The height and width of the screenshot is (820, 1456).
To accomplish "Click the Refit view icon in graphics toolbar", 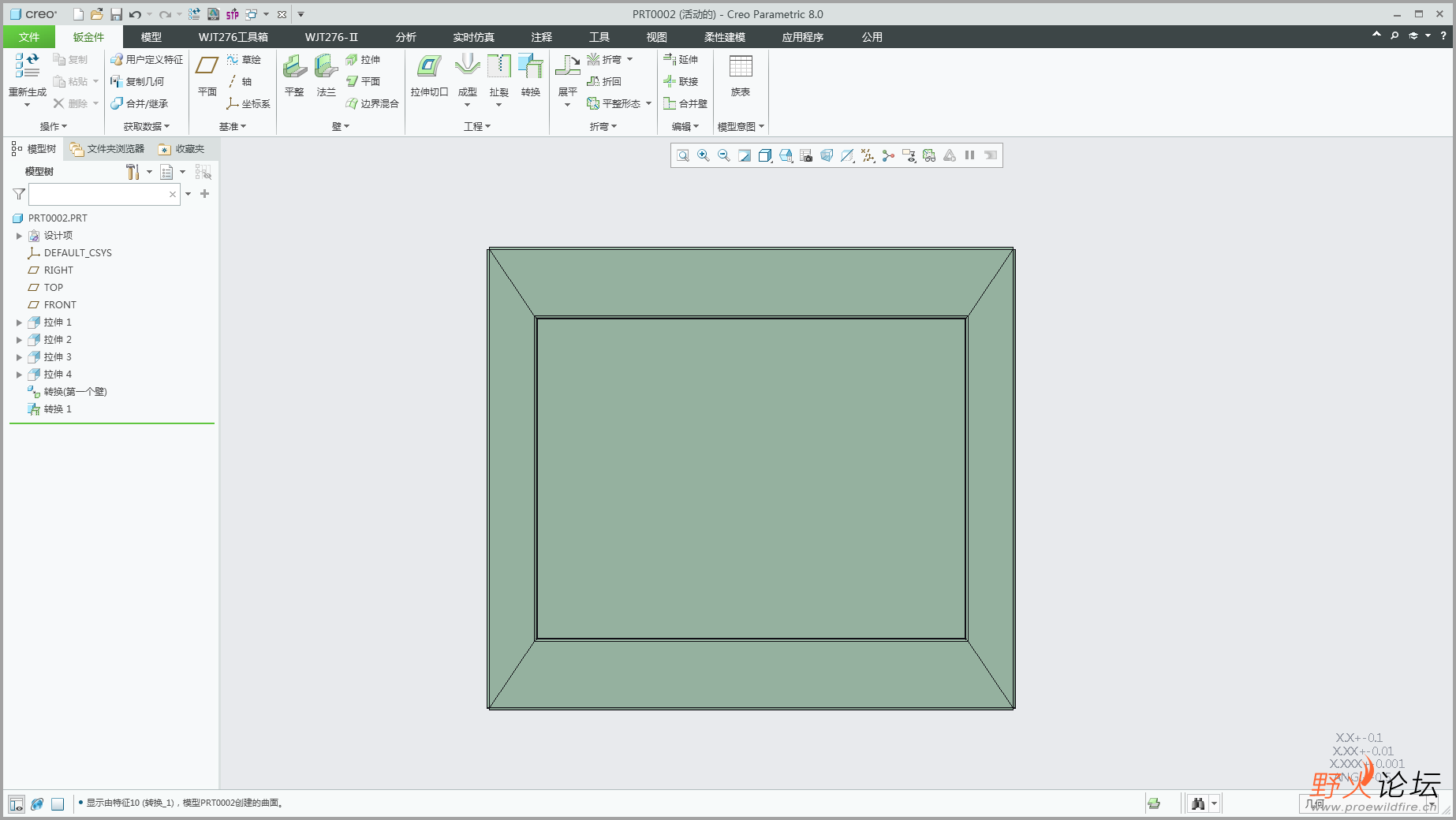I will point(683,155).
